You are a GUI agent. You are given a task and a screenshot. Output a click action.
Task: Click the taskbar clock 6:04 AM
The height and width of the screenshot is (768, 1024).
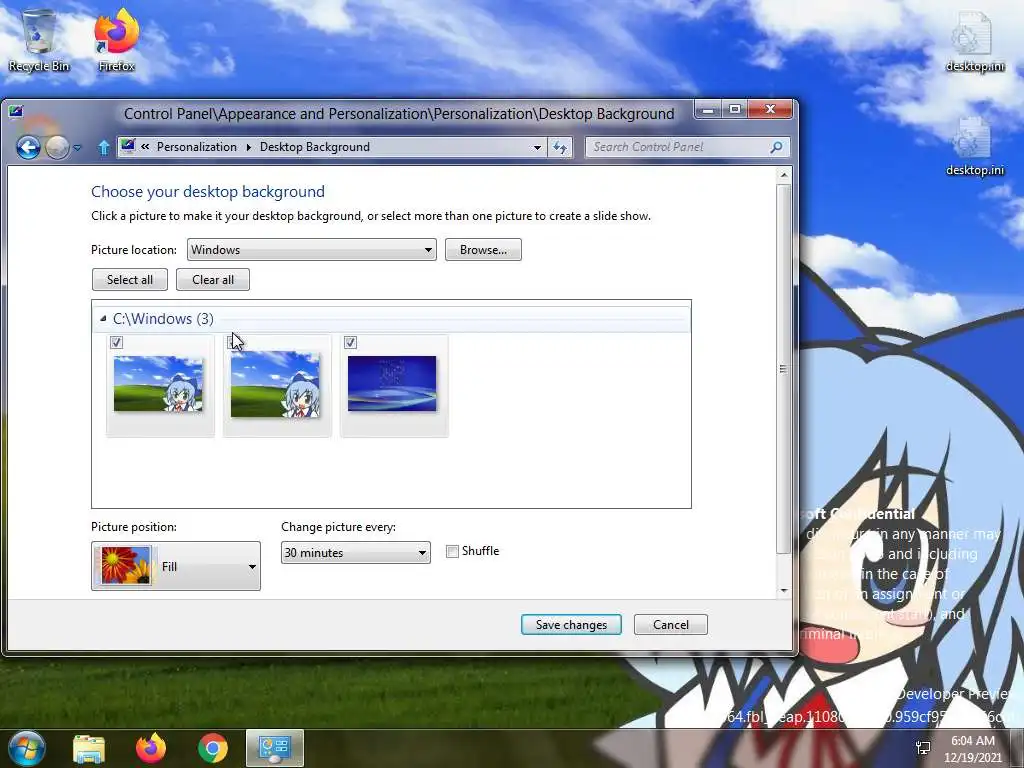click(x=972, y=741)
